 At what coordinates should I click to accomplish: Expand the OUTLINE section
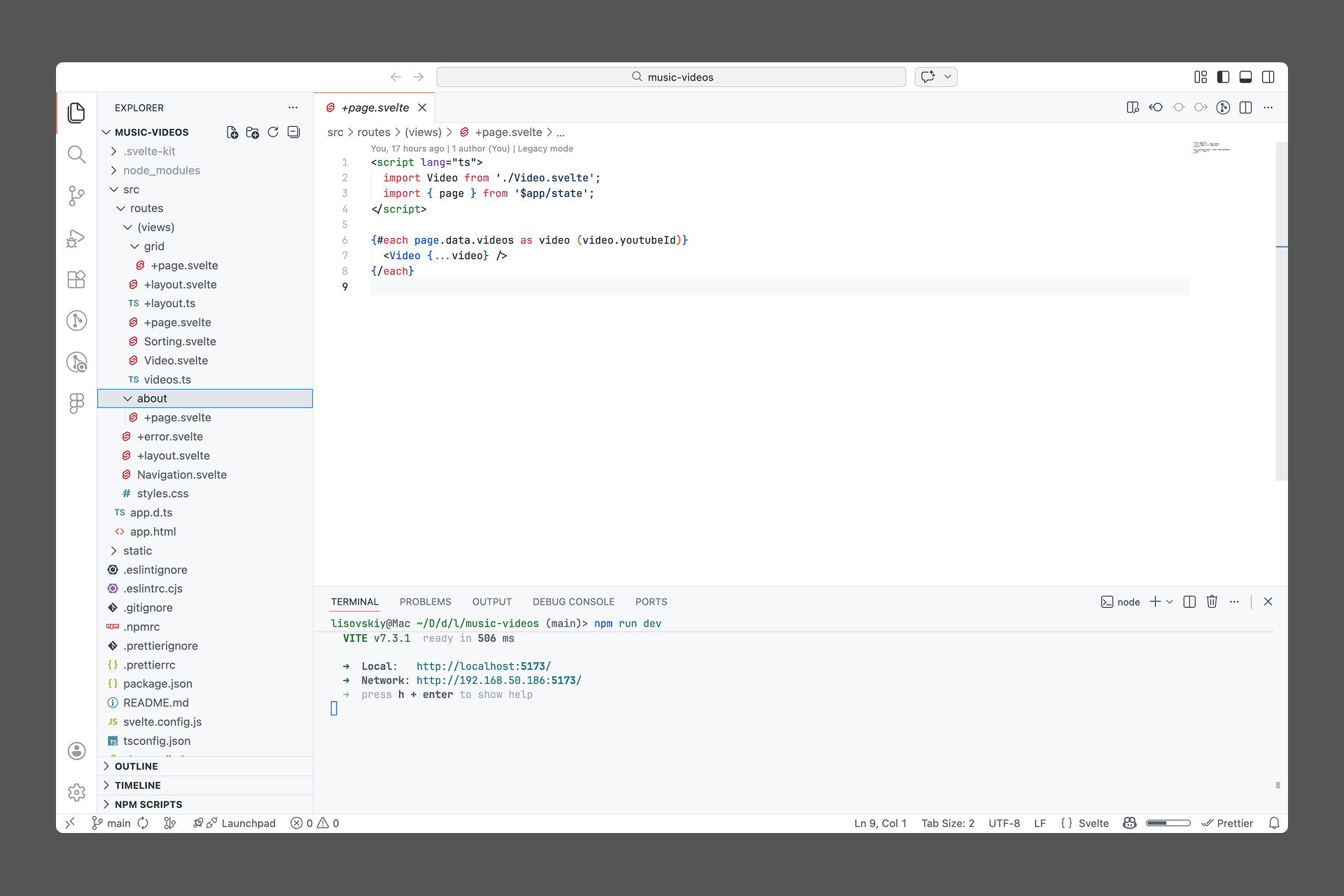coord(136,766)
